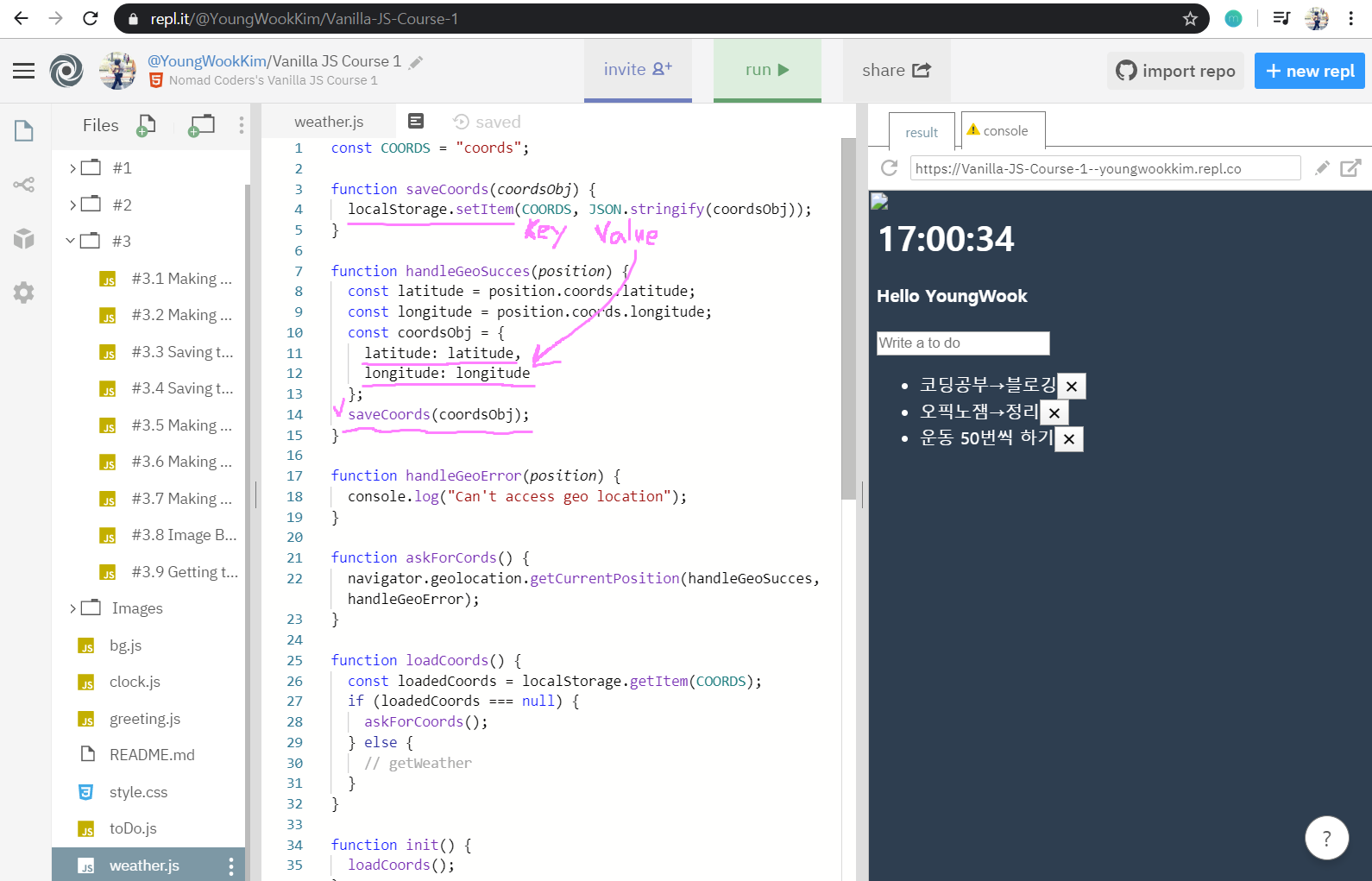The image size is (1372, 881).
Task: Open #3.1 Making file
Action: pyautogui.click(x=167, y=279)
